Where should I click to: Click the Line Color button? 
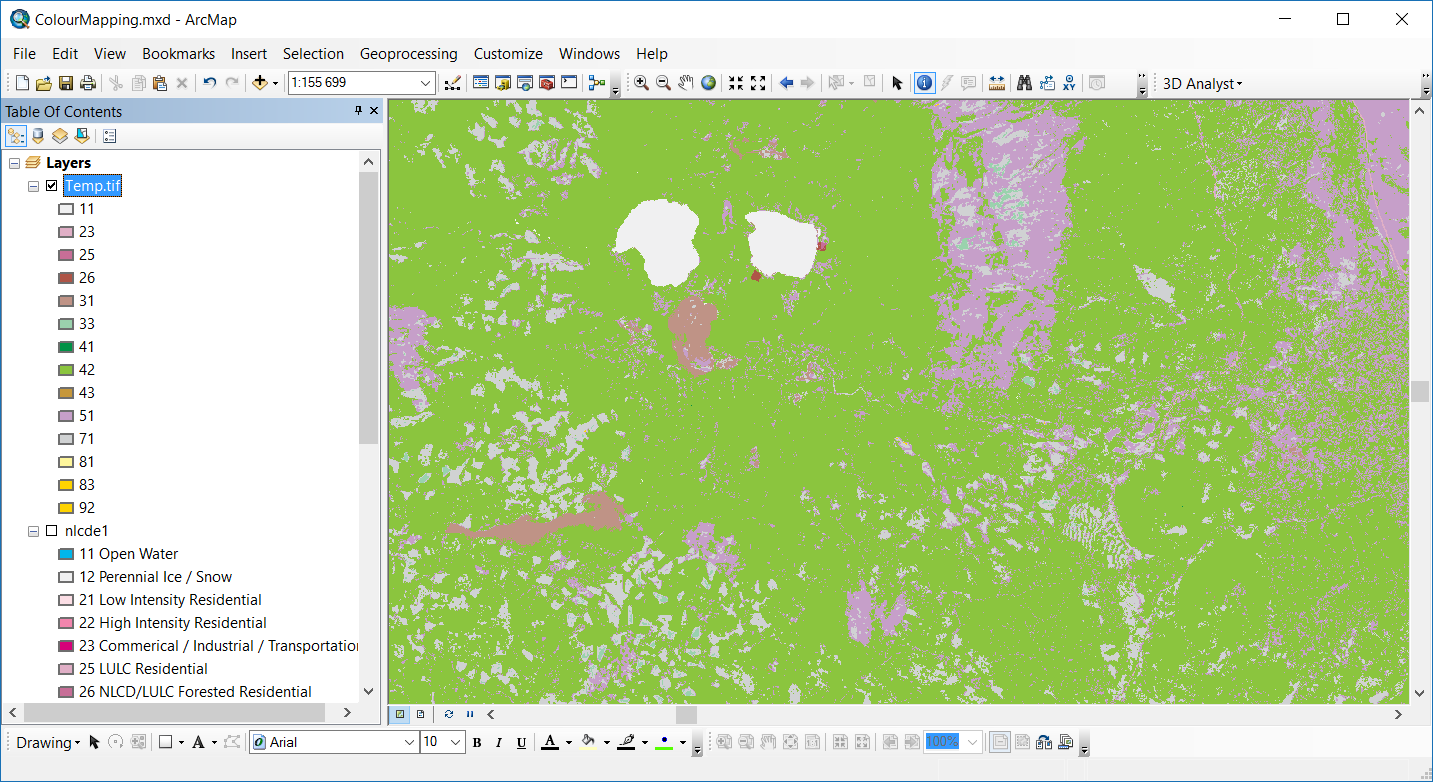pos(627,742)
